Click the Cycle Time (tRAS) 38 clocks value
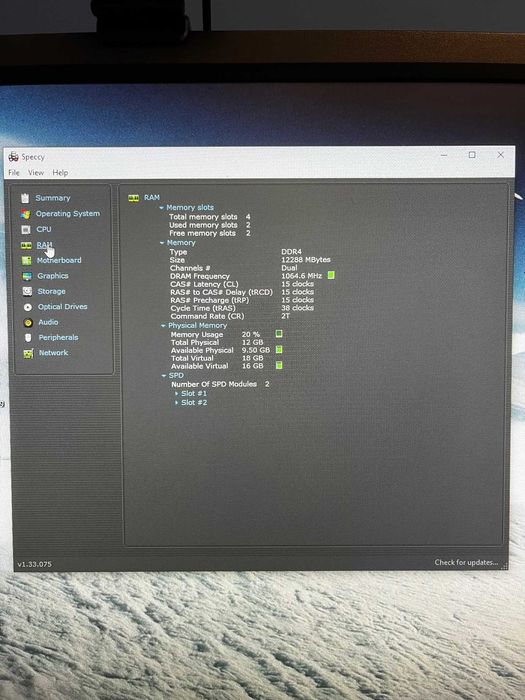The height and width of the screenshot is (700, 525). click(297, 308)
